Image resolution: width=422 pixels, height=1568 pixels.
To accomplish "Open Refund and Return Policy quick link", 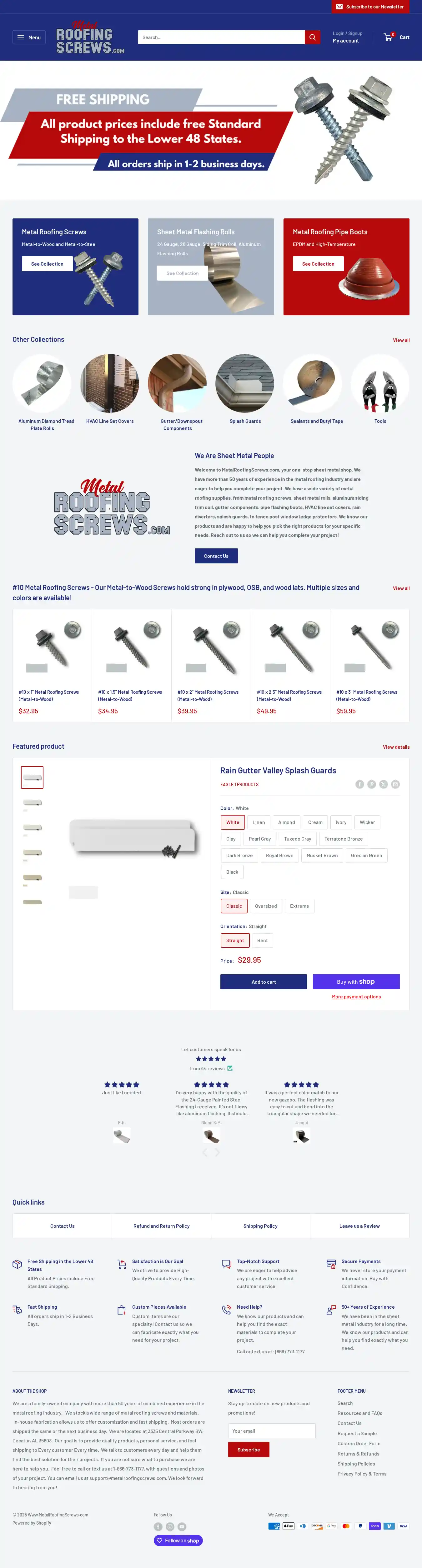I will click(x=161, y=1226).
